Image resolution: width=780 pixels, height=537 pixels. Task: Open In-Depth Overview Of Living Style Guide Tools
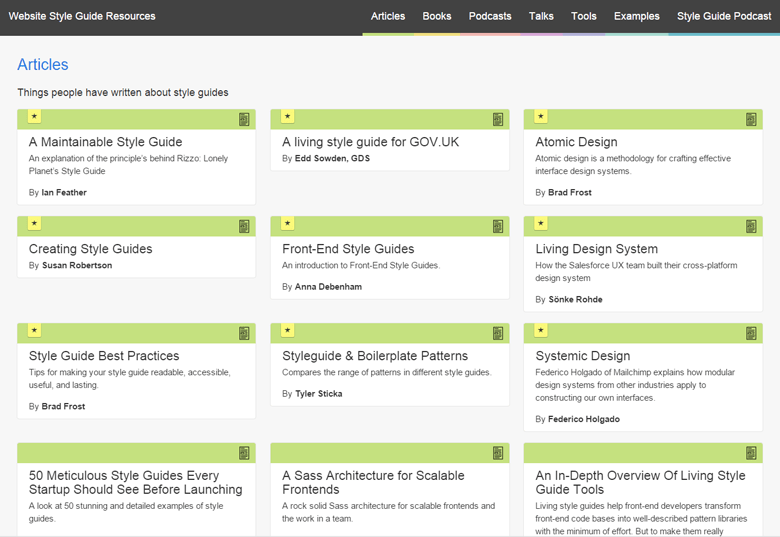tap(640, 482)
